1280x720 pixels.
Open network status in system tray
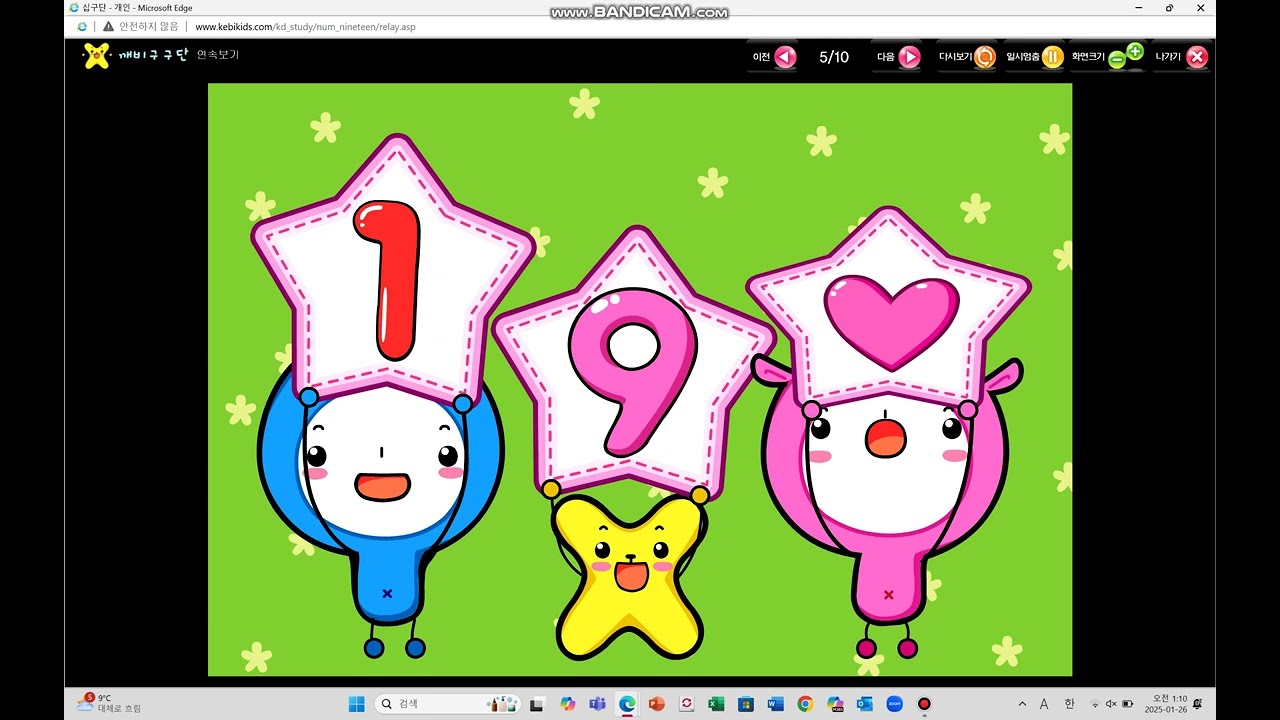click(1095, 704)
